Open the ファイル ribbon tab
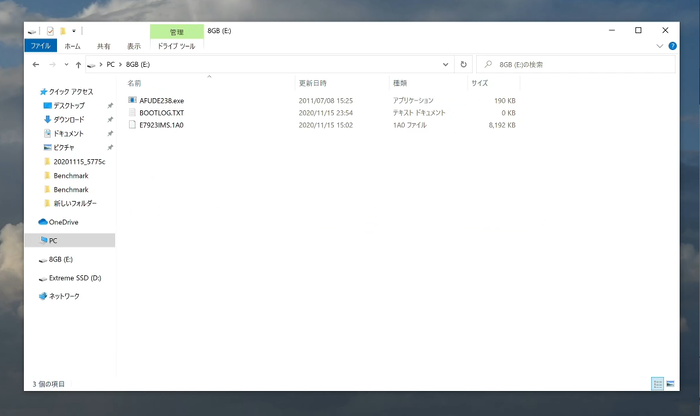700x416 pixels. (41, 46)
